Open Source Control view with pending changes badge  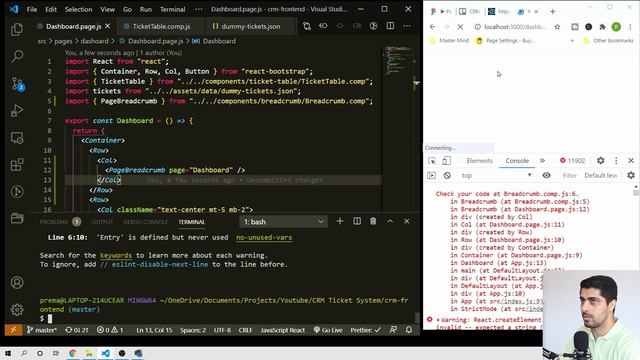pos(18,84)
